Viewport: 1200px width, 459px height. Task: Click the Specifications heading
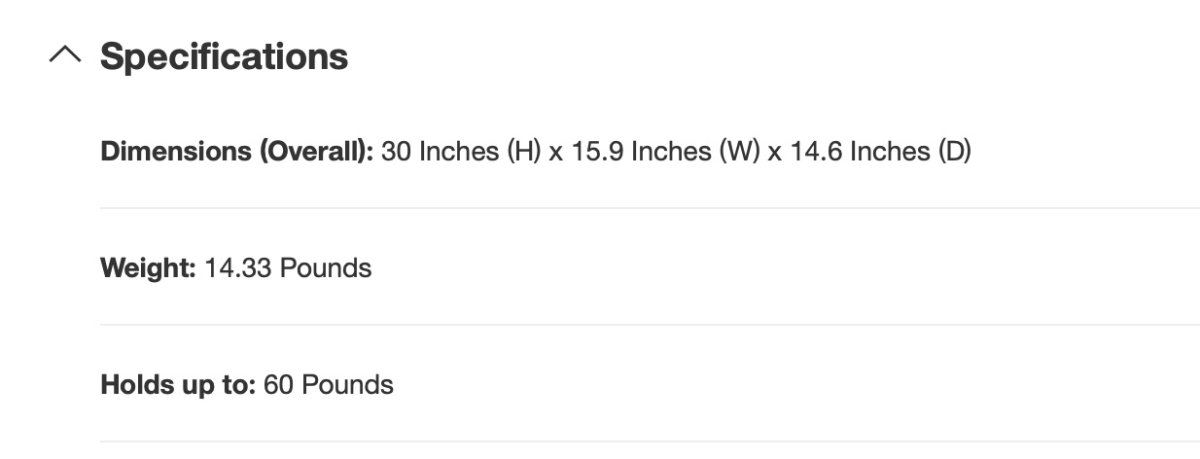224,56
